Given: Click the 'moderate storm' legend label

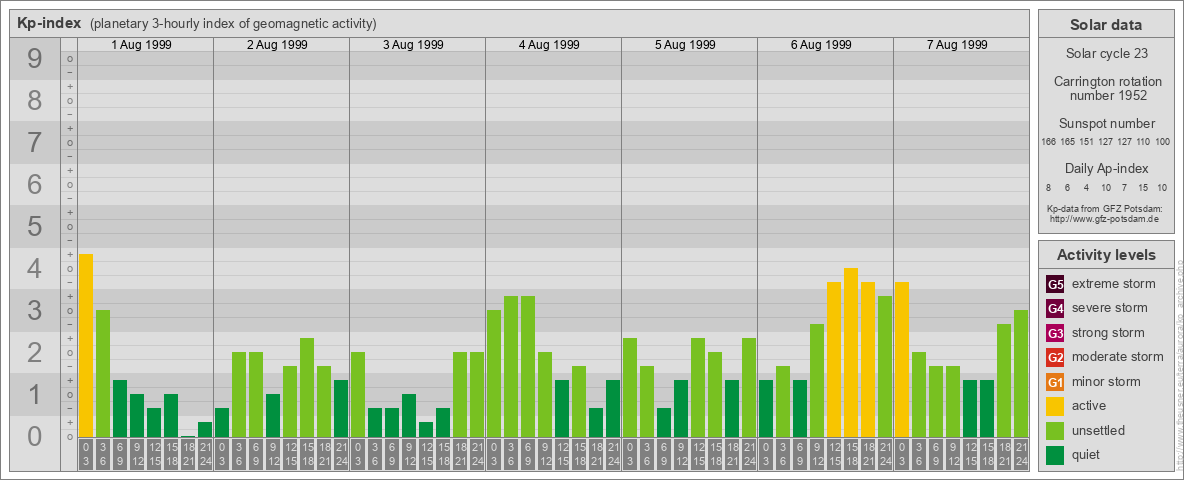Looking at the screenshot, I should click(1118, 357).
